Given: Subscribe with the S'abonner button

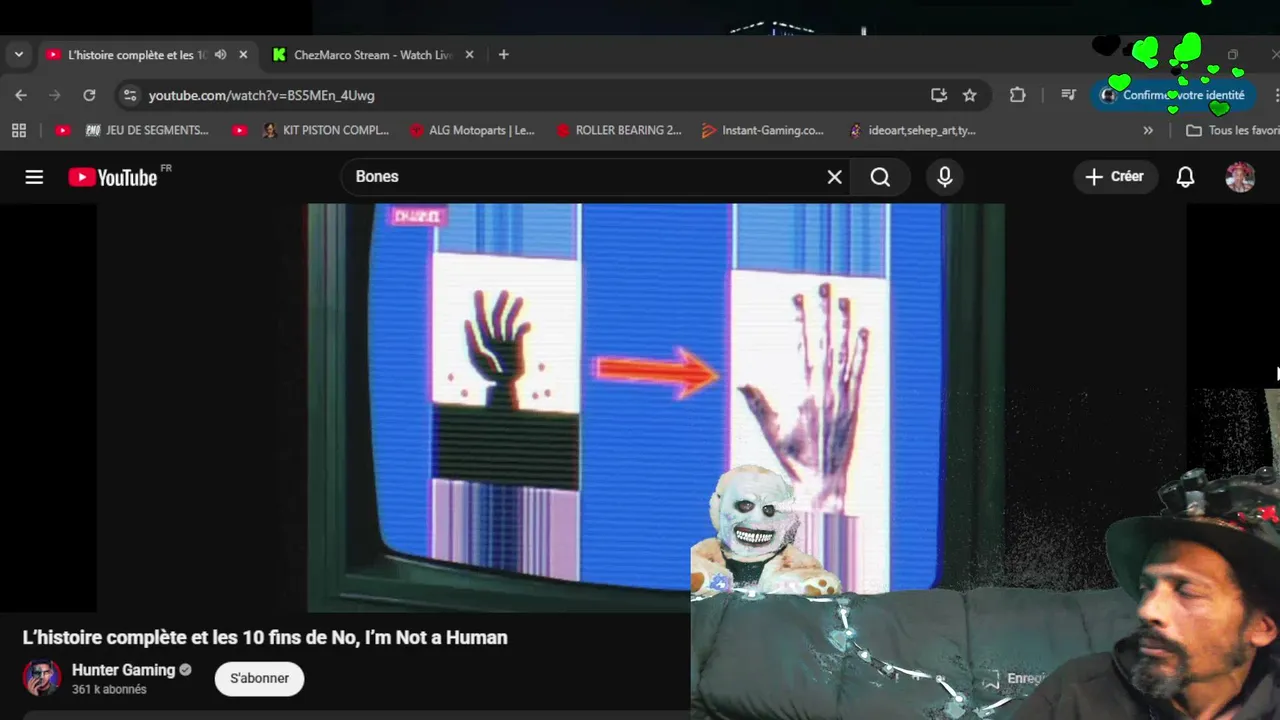Looking at the screenshot, I should pos(259,678).
